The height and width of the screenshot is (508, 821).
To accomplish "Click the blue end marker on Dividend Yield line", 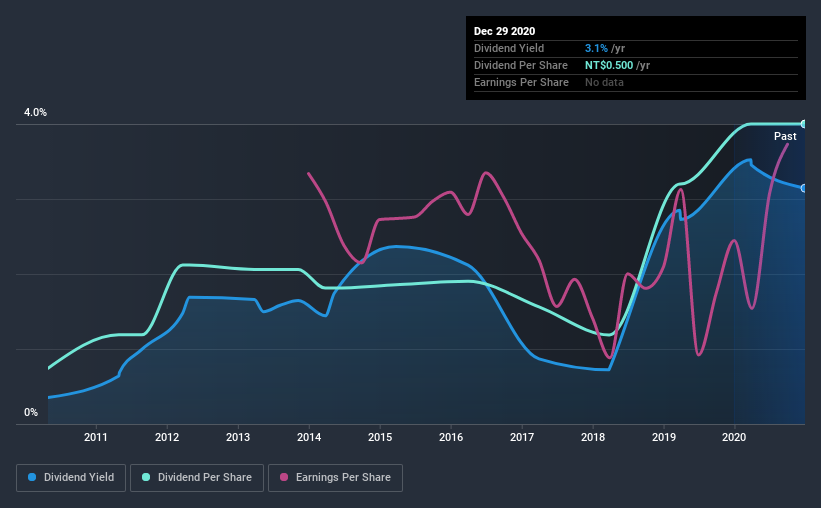I will point(803,188).
